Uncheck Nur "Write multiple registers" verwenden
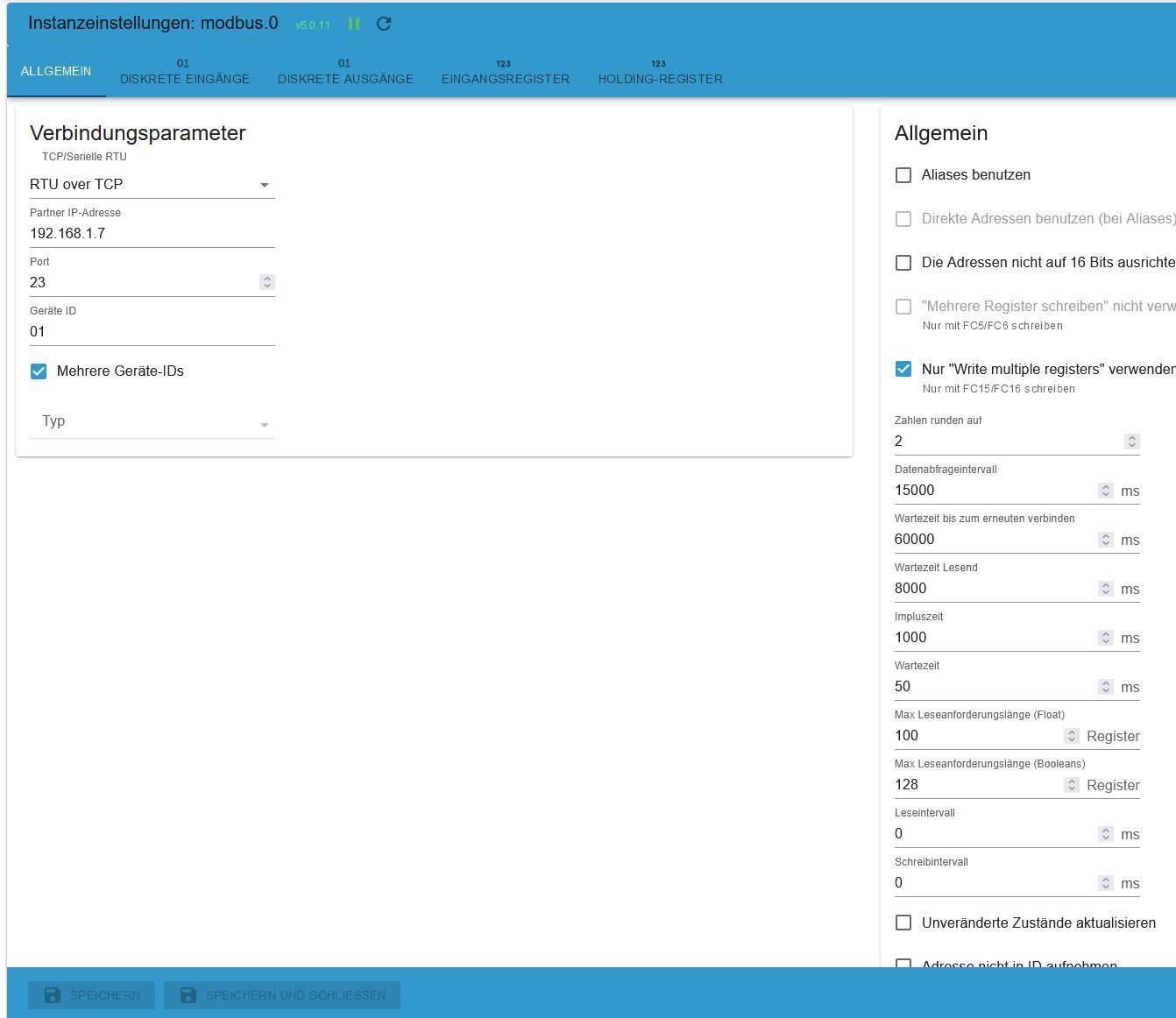This screenshot has height=1018, width=1176. 903,369
